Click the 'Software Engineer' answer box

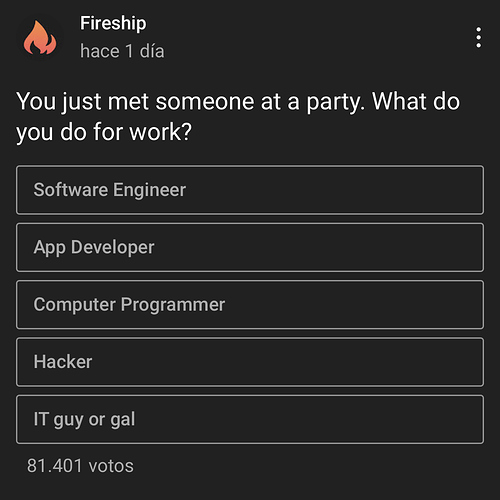[x=250, y=190]
